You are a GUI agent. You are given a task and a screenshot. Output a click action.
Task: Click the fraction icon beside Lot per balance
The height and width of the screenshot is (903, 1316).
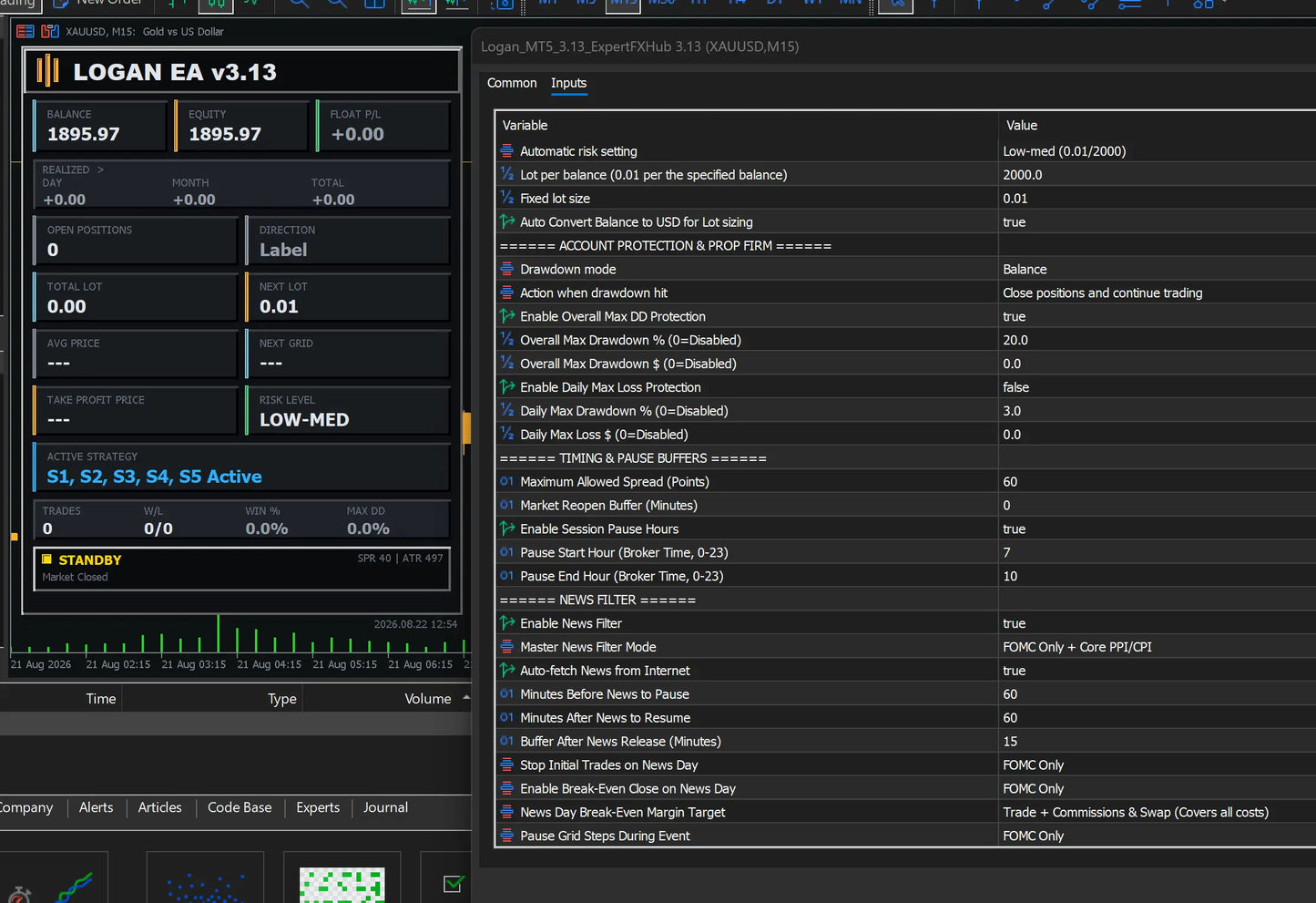click(507, 174)
